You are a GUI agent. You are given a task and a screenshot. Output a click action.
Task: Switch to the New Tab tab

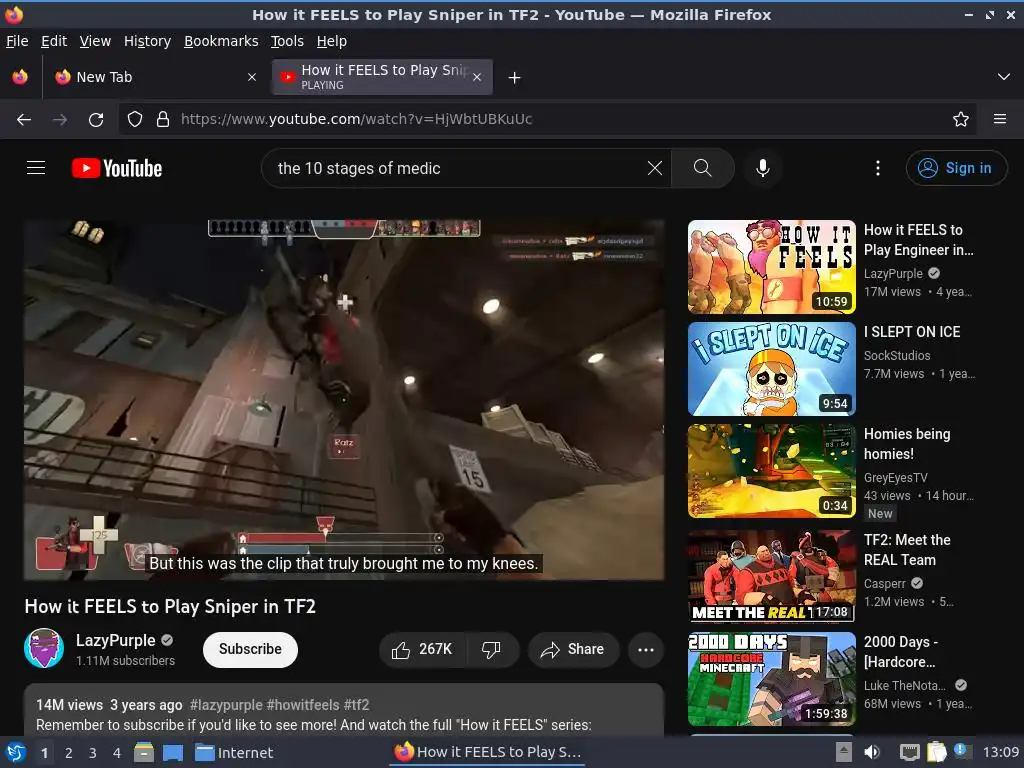pyautogui.click(x=155, y=77)
